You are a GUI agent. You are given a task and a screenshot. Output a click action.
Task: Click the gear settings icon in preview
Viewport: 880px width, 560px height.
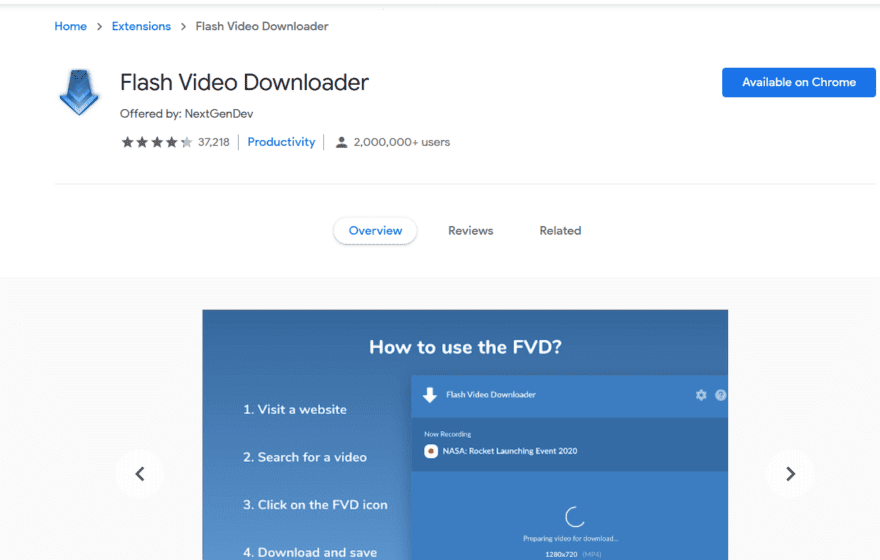click(x=701, y=395)
